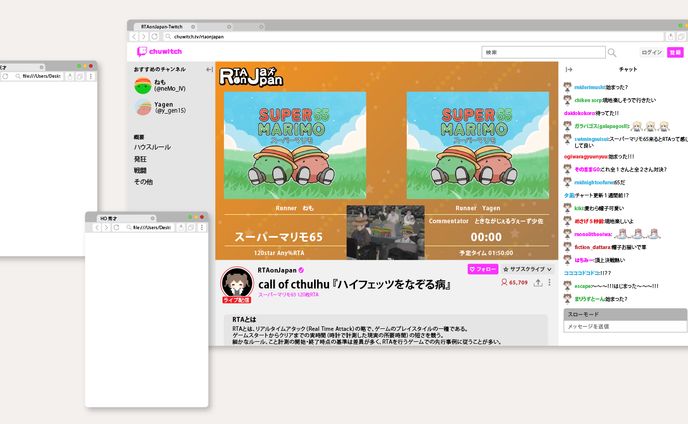Reload page in the HO 秀才 window

[x=116, y=227]
